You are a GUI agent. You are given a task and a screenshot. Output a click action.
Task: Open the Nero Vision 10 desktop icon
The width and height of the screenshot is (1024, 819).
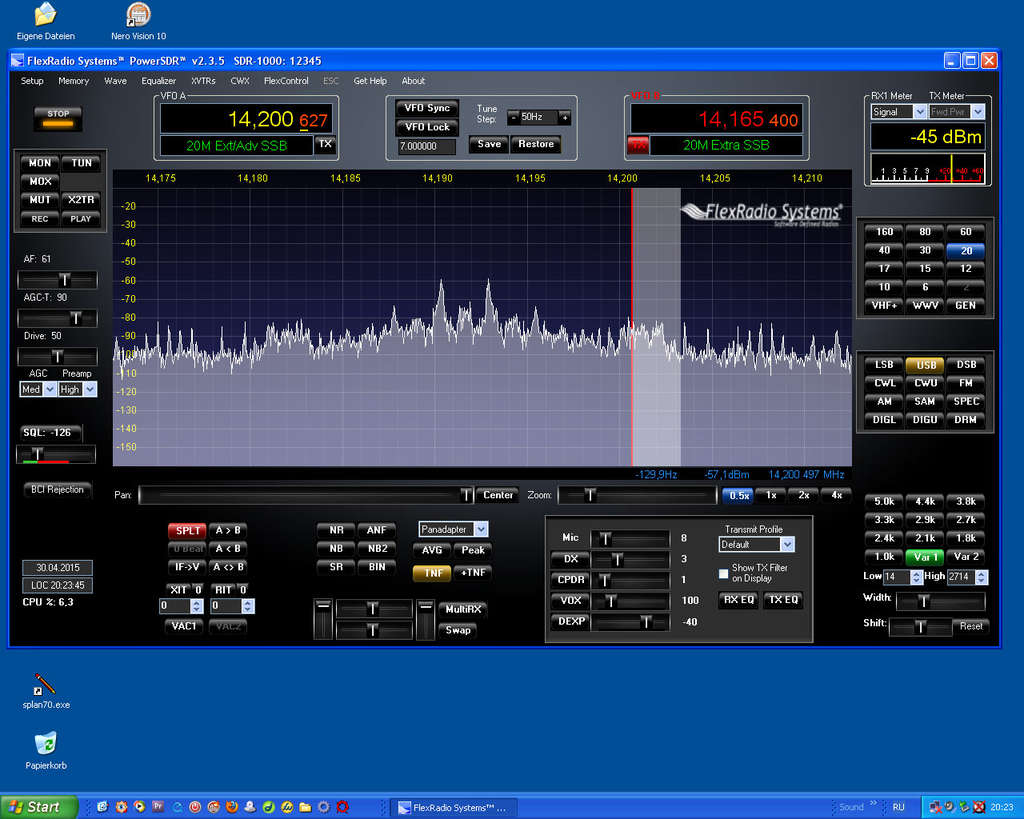pyautogui.click(x=139, y=15)
